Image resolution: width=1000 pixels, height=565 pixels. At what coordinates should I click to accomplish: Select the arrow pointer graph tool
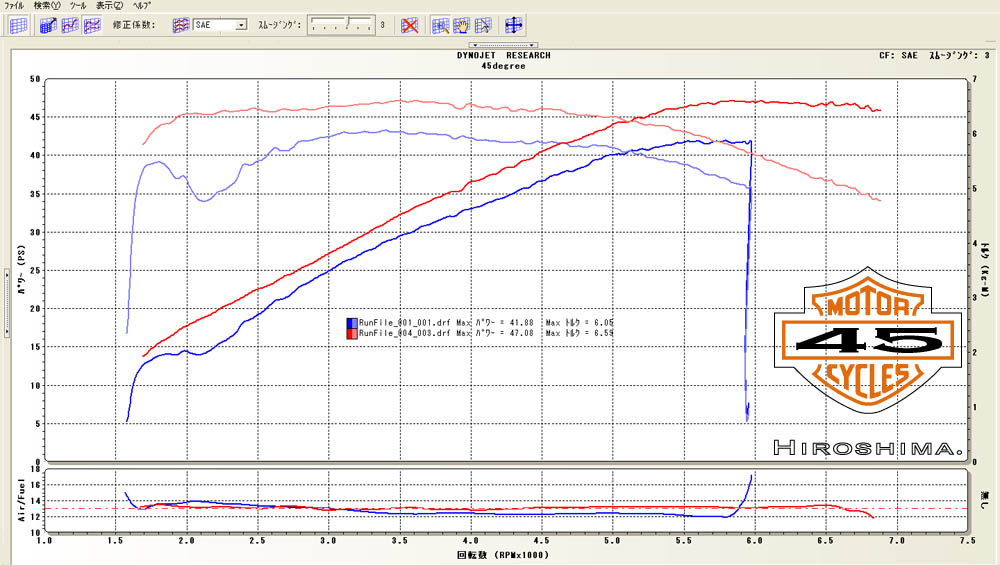pos(483,25)
